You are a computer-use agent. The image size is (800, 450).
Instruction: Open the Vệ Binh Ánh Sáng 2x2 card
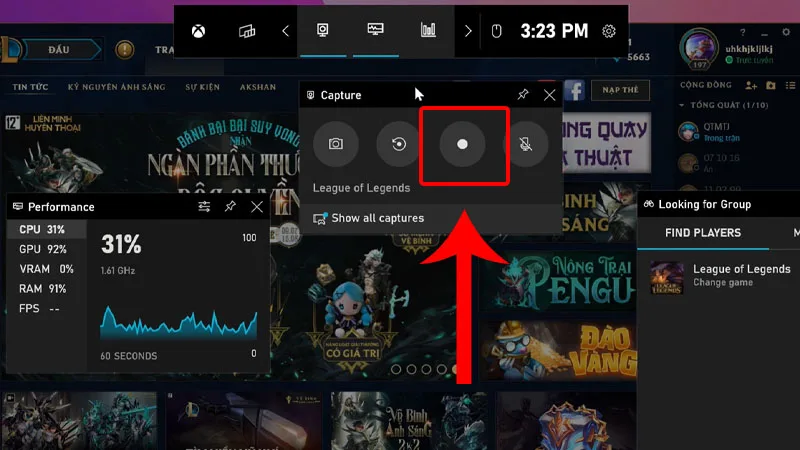409,421
